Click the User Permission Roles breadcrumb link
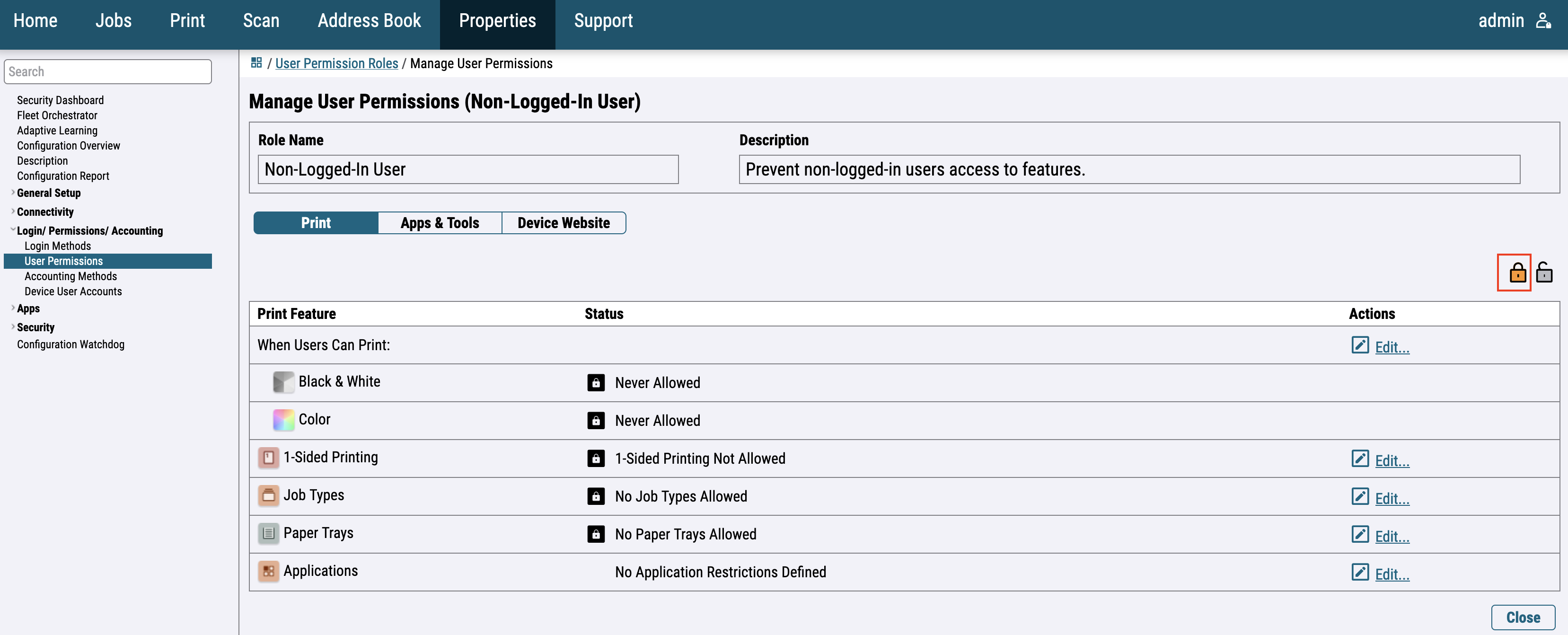The height and width of the screenshot is (635, 1568). click(336, 63)
